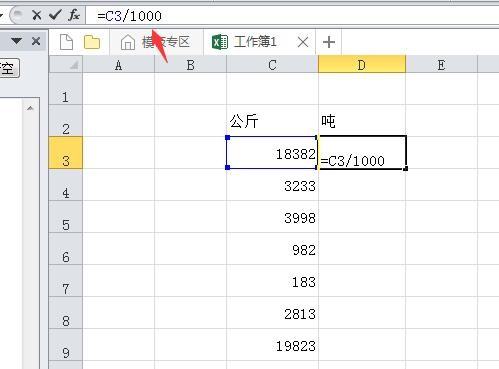This screenshot has width=499, height=369.
Task: Click cell containing 19823
Action: 272,345
